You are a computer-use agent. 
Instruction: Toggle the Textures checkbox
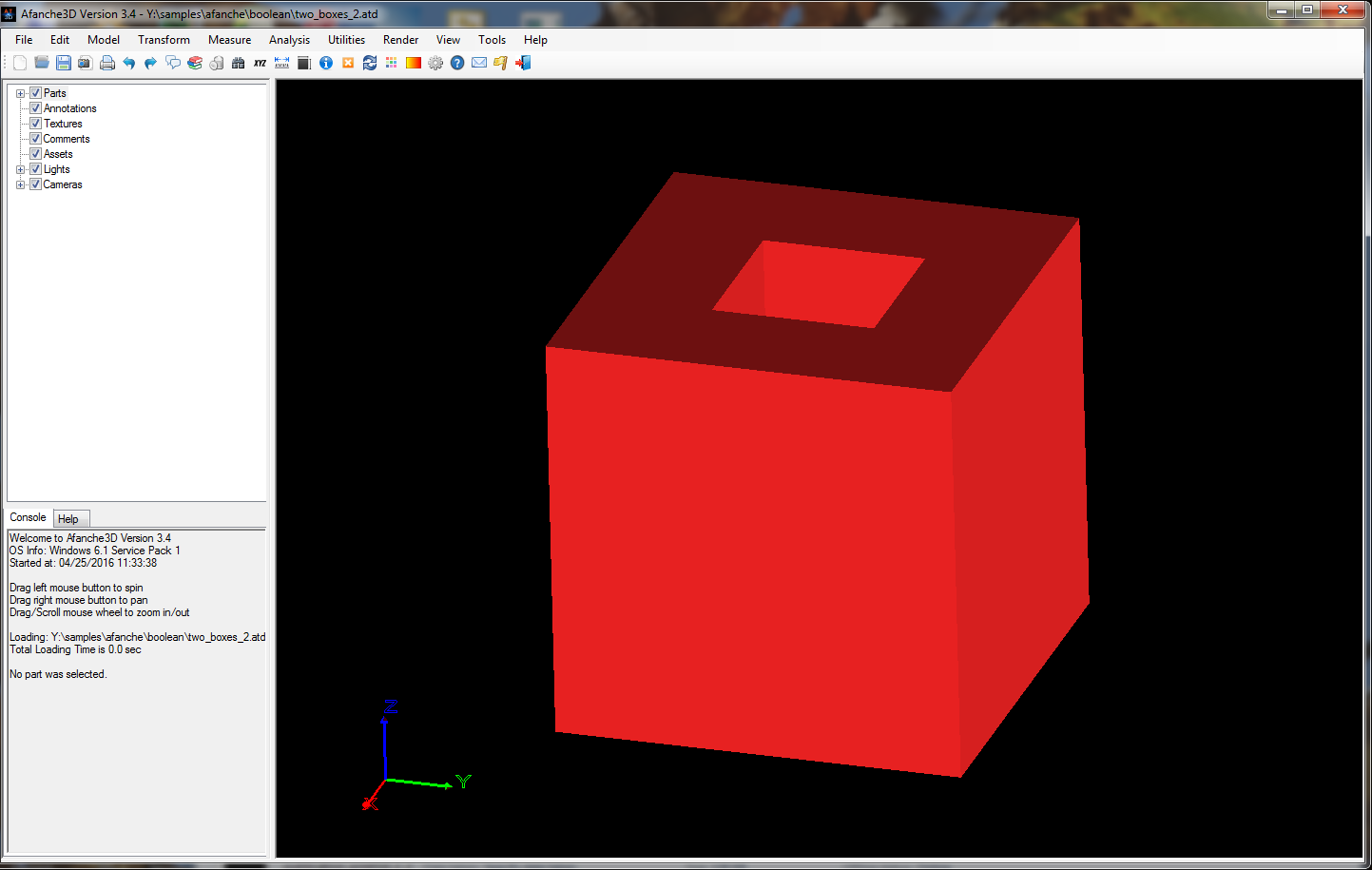[x=35, y=124]
